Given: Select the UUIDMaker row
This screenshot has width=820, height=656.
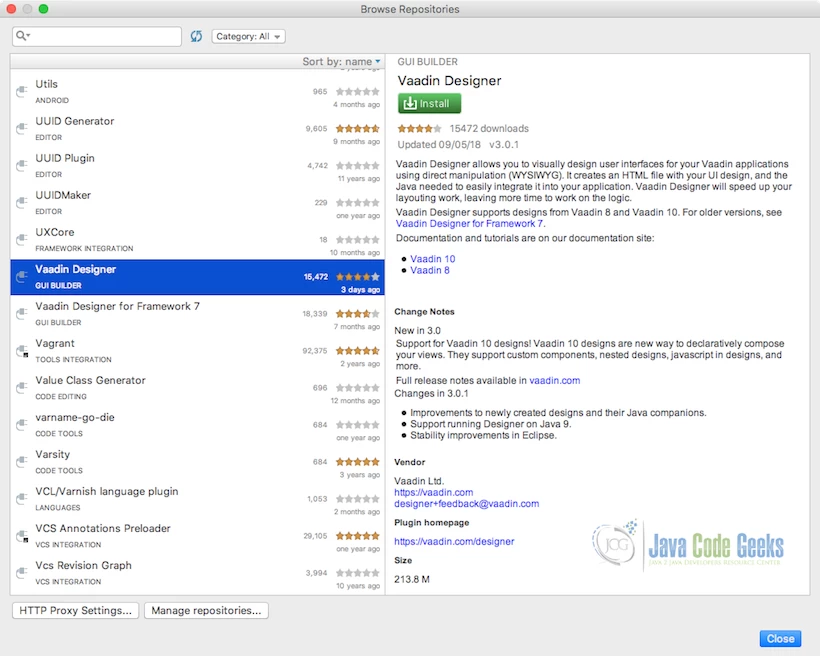Looking at the screenshot, I should tap(197, 202).
